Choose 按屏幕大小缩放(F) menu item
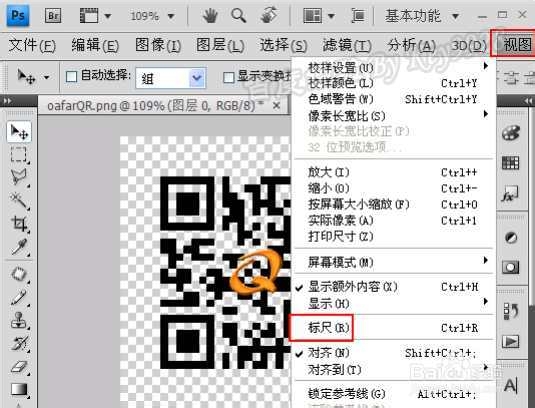Screen dimensions: 535x408 (x=394, y=204)
